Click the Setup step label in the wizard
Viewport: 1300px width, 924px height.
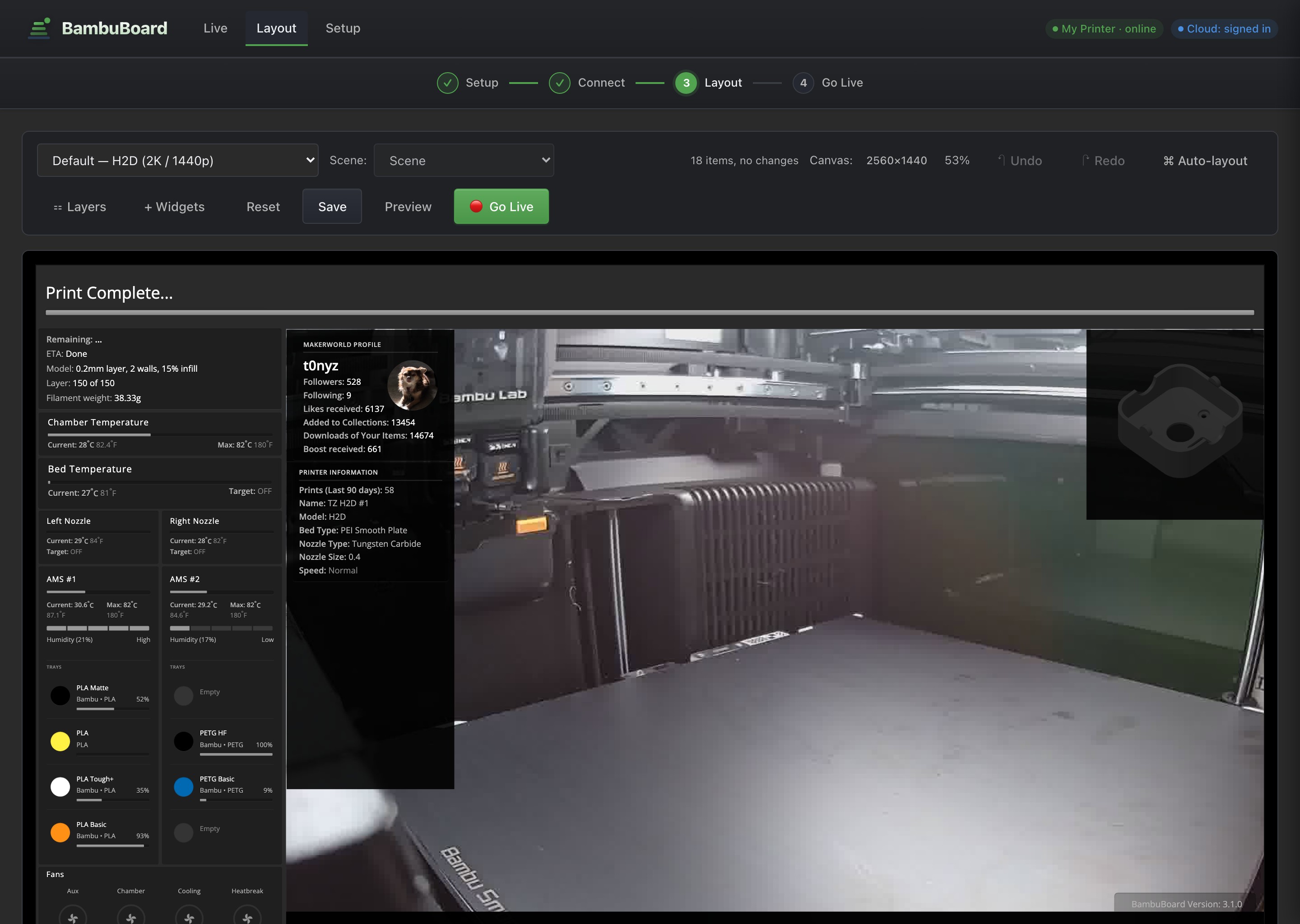click(x=482, y=83)
